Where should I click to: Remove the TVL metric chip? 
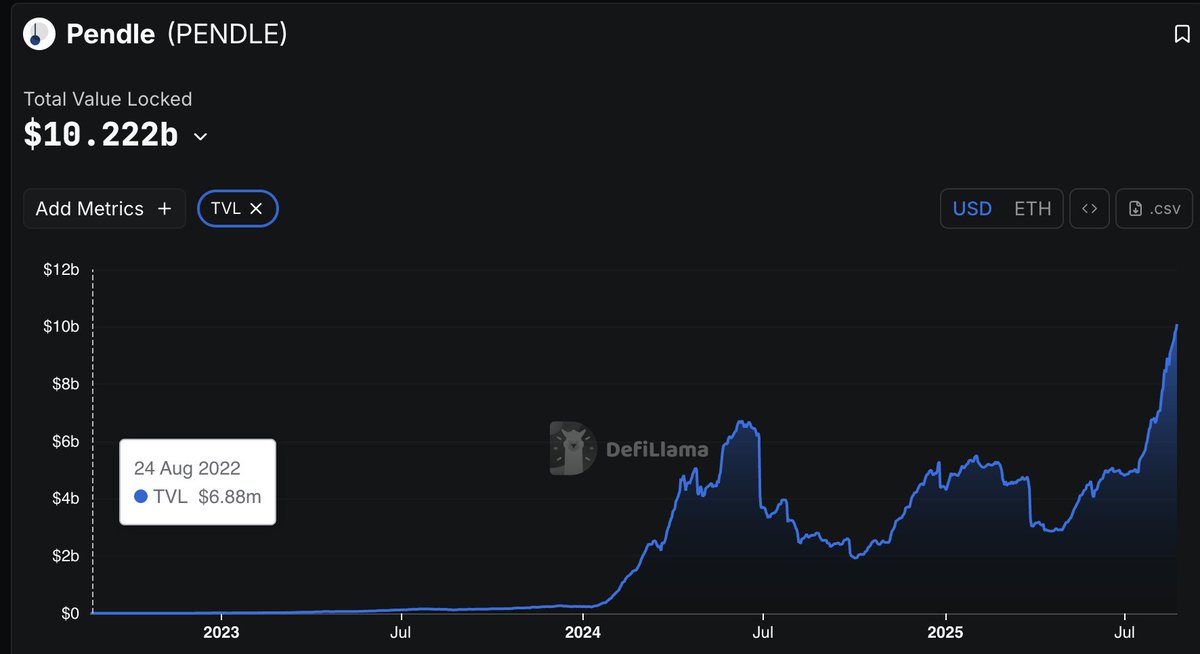[x=256, y=208]
